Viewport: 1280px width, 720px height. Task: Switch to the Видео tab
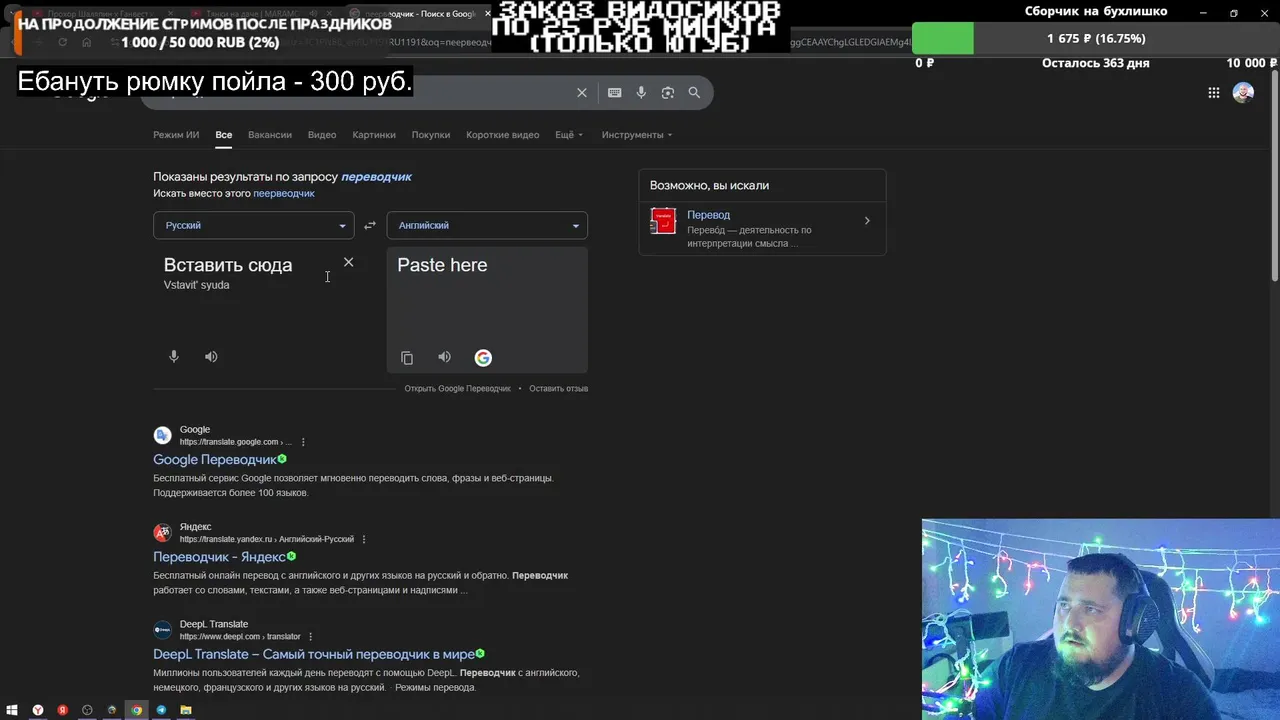coord(322,135)
